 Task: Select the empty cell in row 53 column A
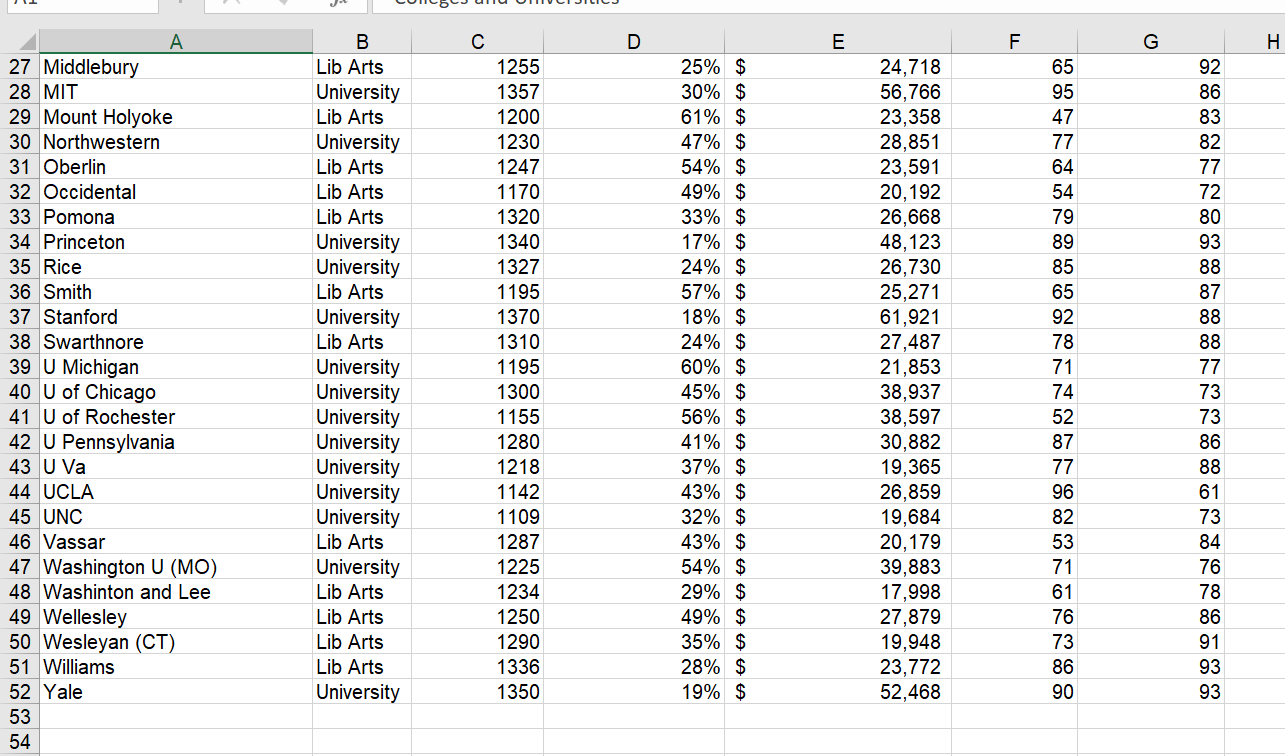click(x=176, y=716)
